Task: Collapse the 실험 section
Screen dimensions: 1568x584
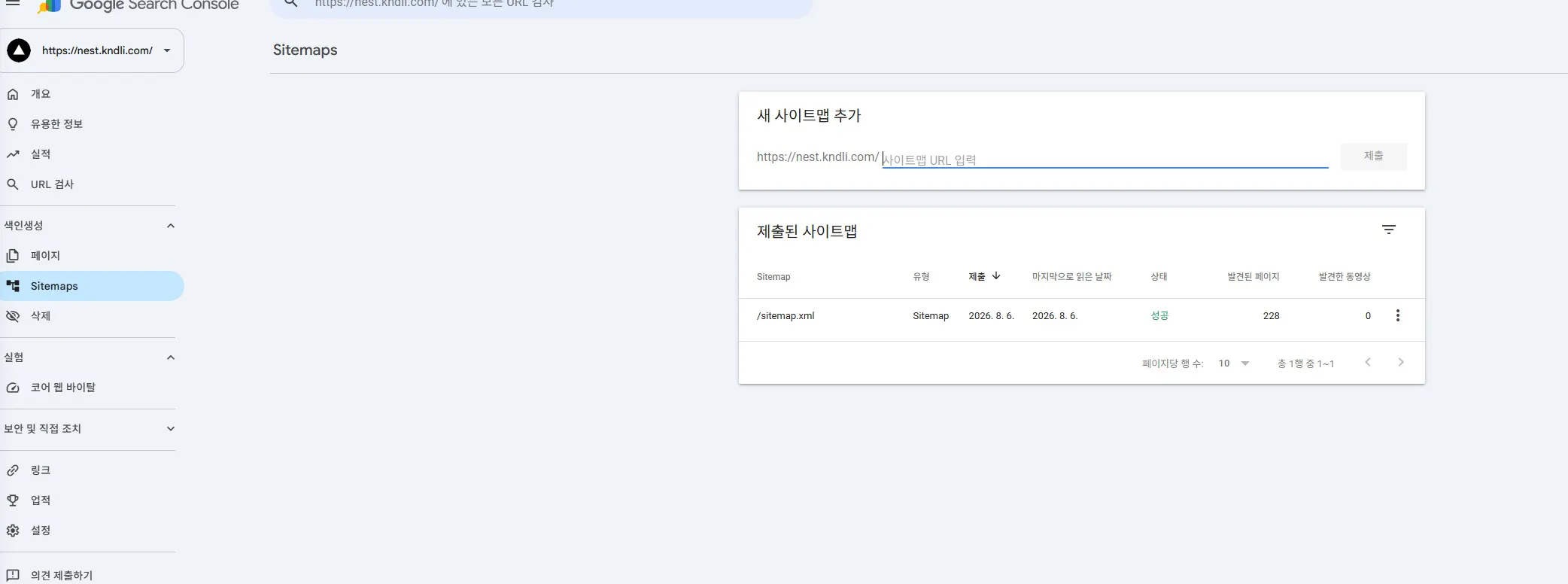Action: (171, 357)
